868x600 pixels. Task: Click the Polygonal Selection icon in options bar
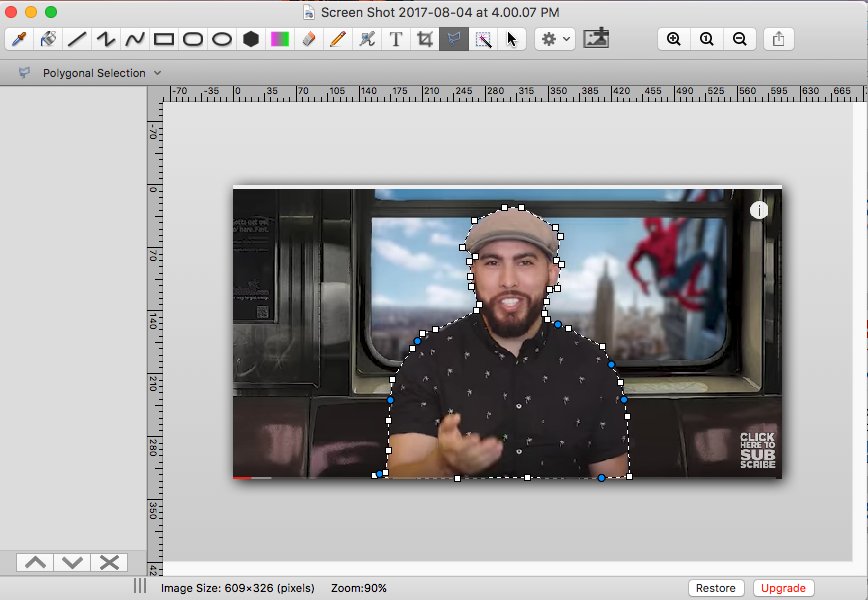(24, 73)
